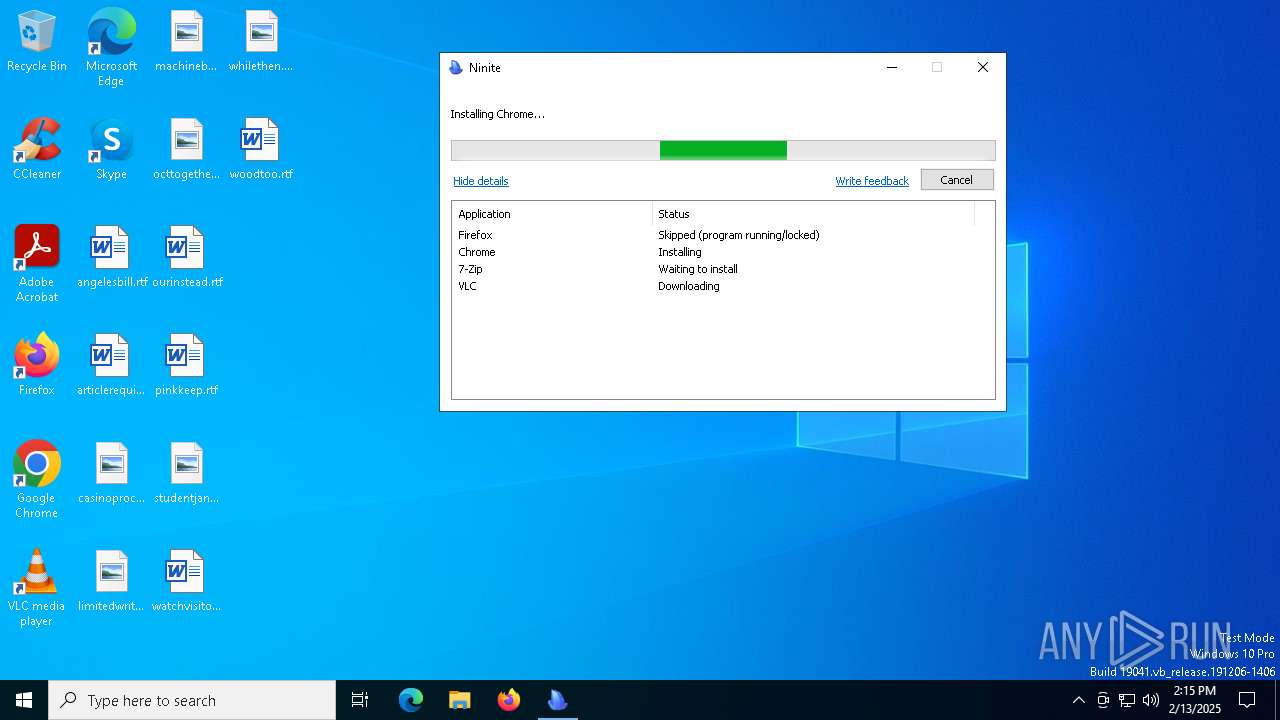Select the woodtoo.rtf document
Image resolution: width=1280 pixels, height=720 pixels.
pos(261,150)
